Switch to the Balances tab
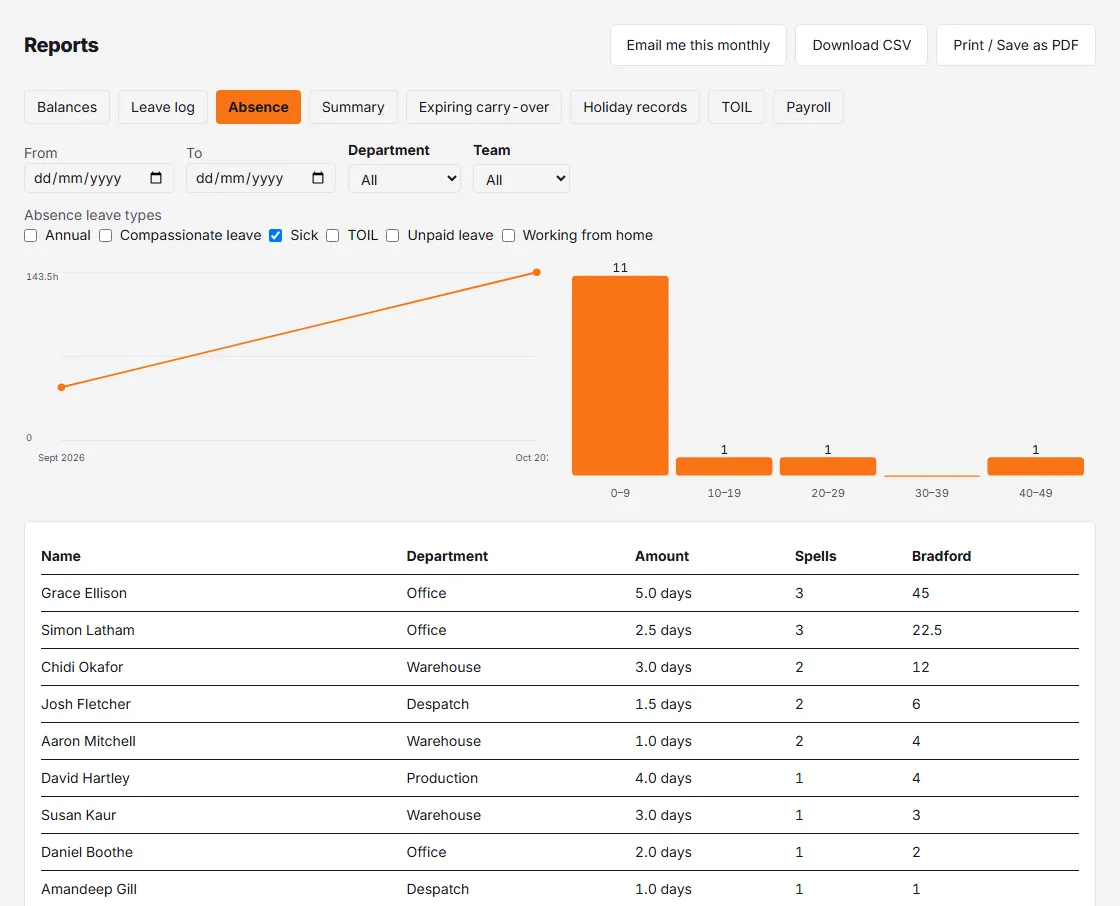The width and height of the screenshot is (1120, 906). 67,107
